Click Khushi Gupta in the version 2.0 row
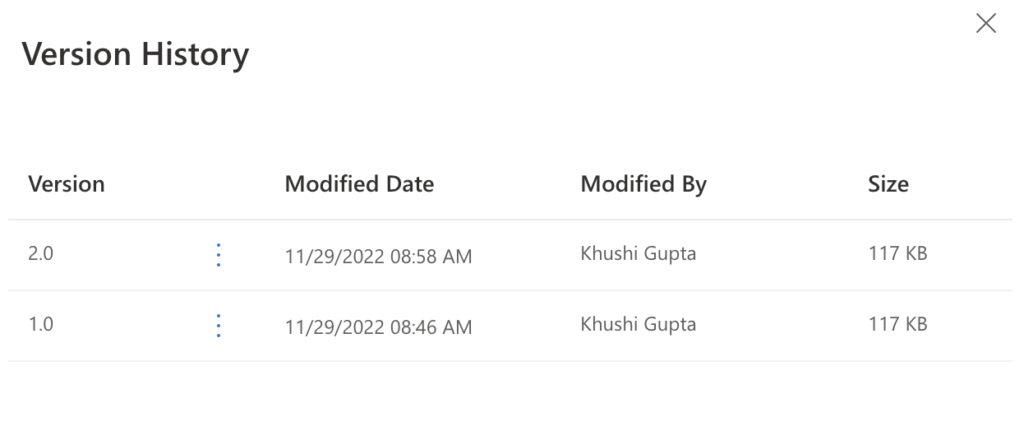The width and height of the screenshot is (1024, 431). click(x=638, y=254)
